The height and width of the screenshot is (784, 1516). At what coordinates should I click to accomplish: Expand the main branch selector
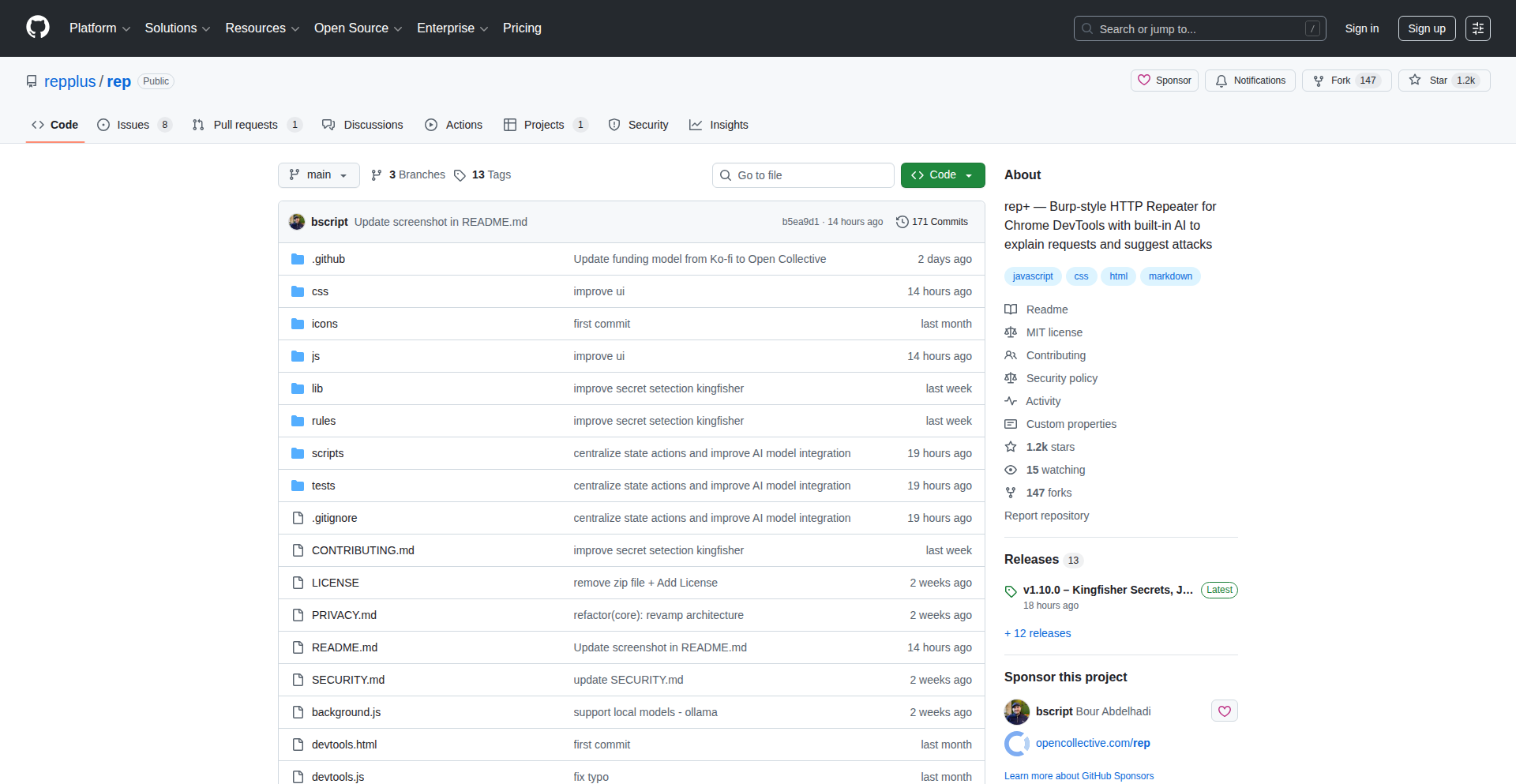click(x=318, y=174)
